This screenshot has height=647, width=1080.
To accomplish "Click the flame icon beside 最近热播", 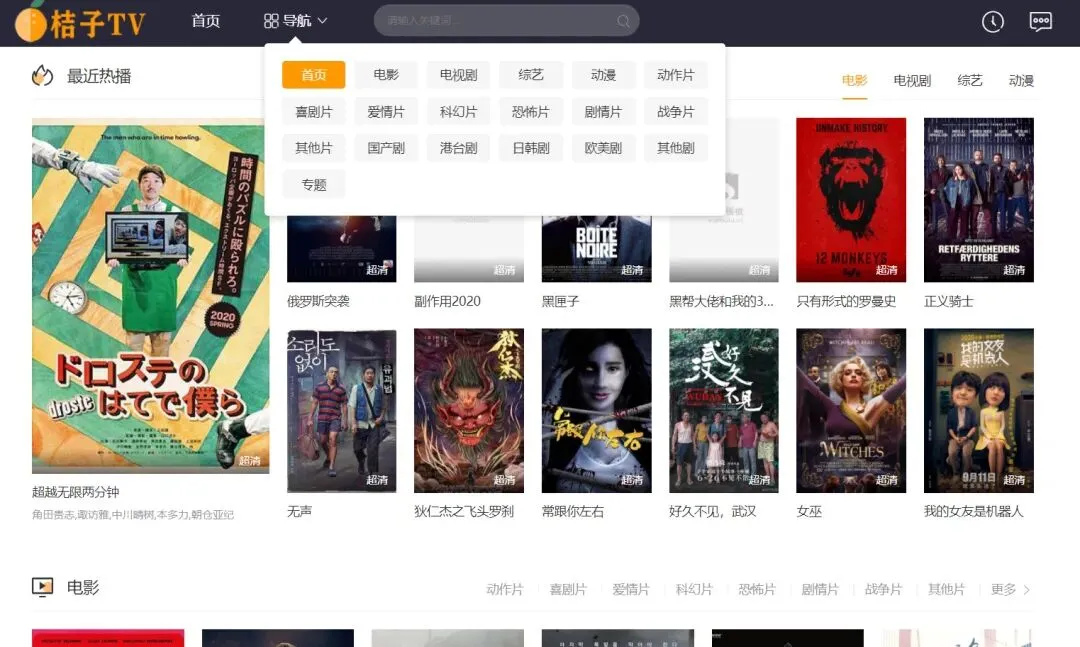I will tap(43, 76).
